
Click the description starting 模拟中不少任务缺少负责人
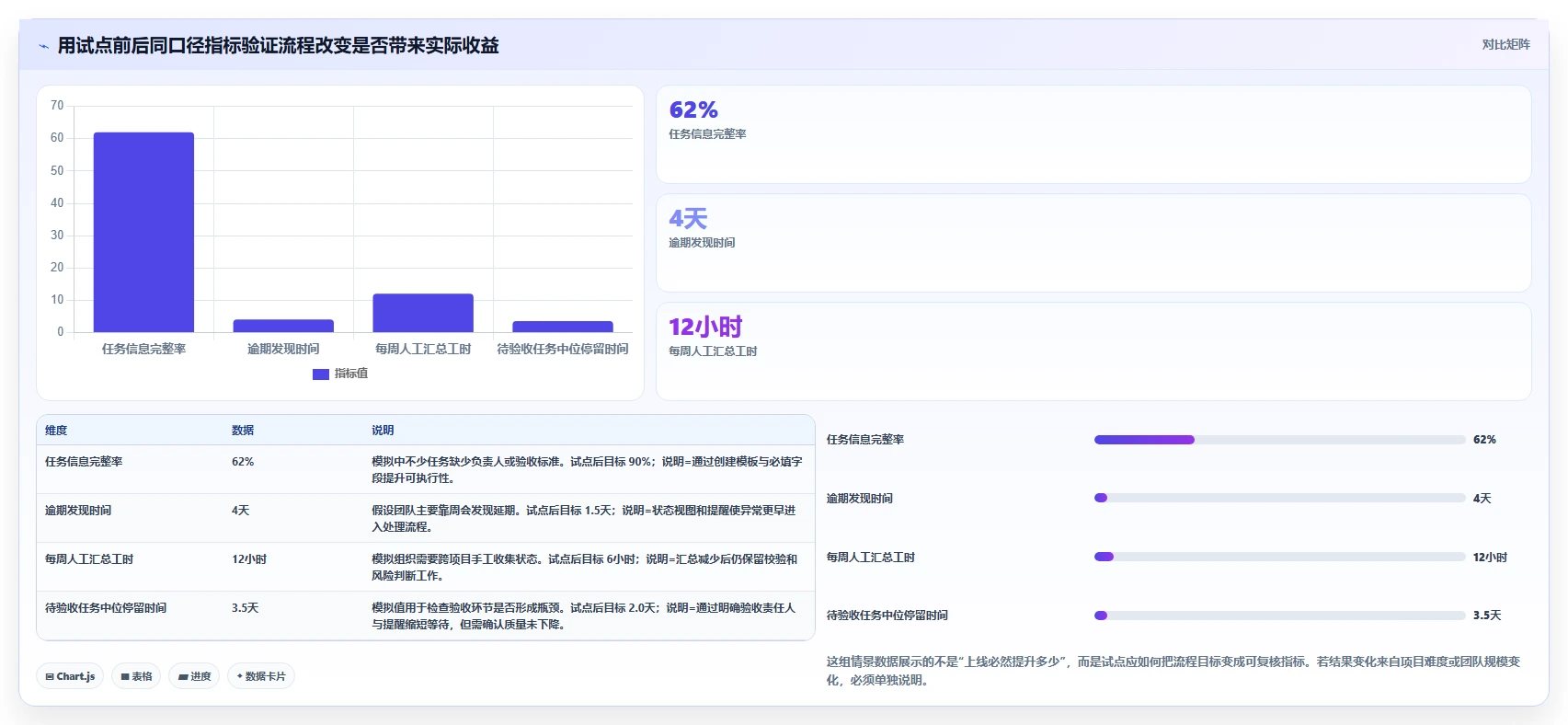coord(587,470)
